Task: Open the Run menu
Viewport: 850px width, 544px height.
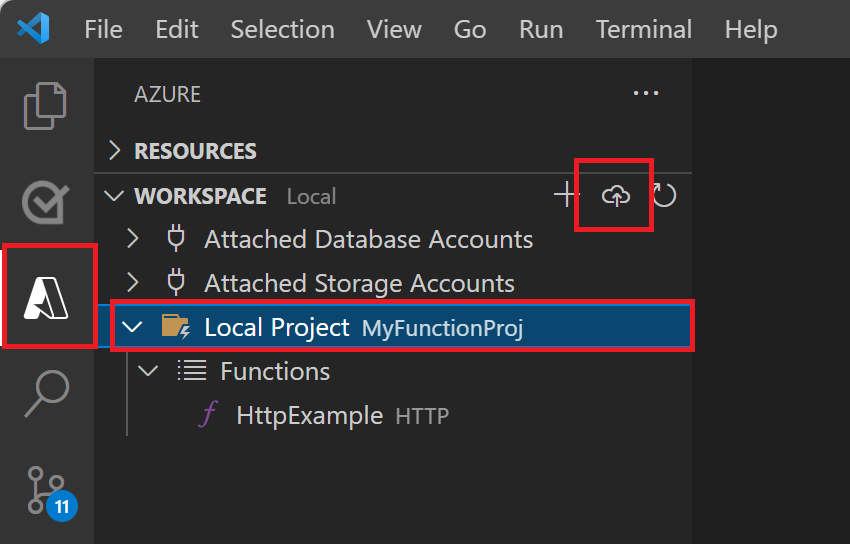Action: pyautogui.click(x=541, y=29)
